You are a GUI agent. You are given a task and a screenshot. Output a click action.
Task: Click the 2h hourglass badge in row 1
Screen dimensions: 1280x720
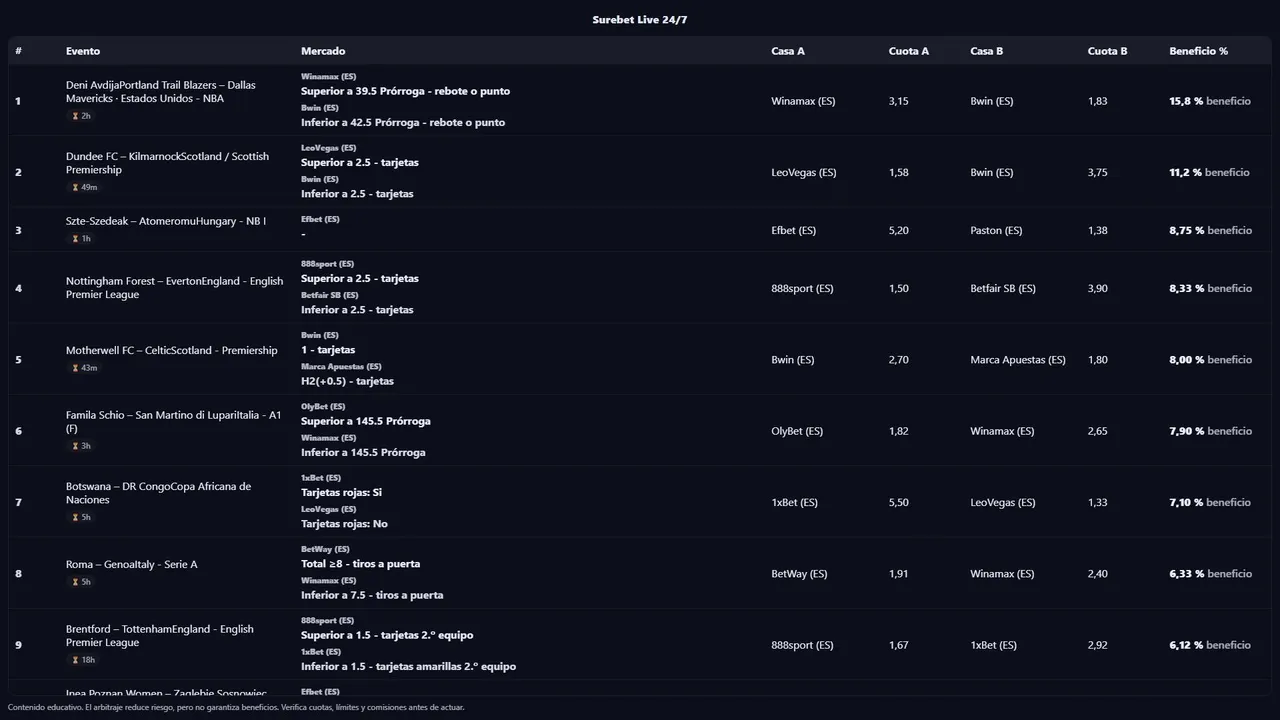coord(82,116)
